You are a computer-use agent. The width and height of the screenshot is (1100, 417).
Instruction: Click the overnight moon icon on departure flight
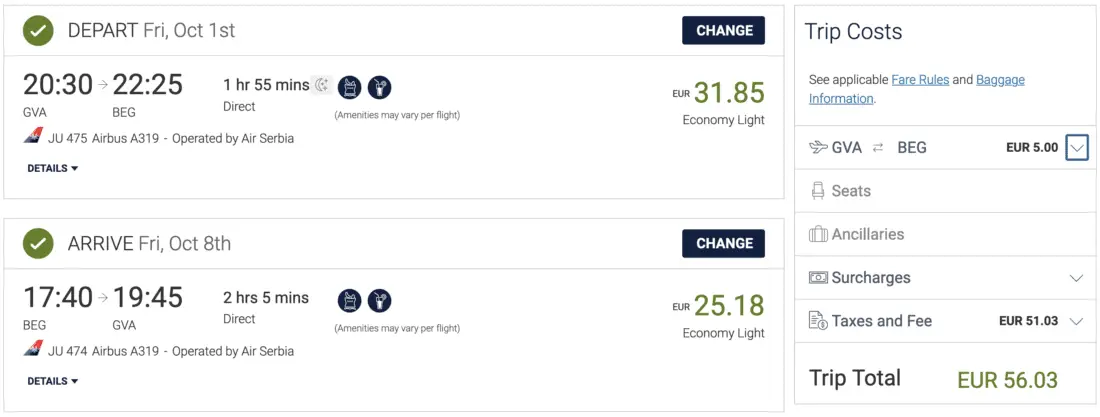[321, 86]
